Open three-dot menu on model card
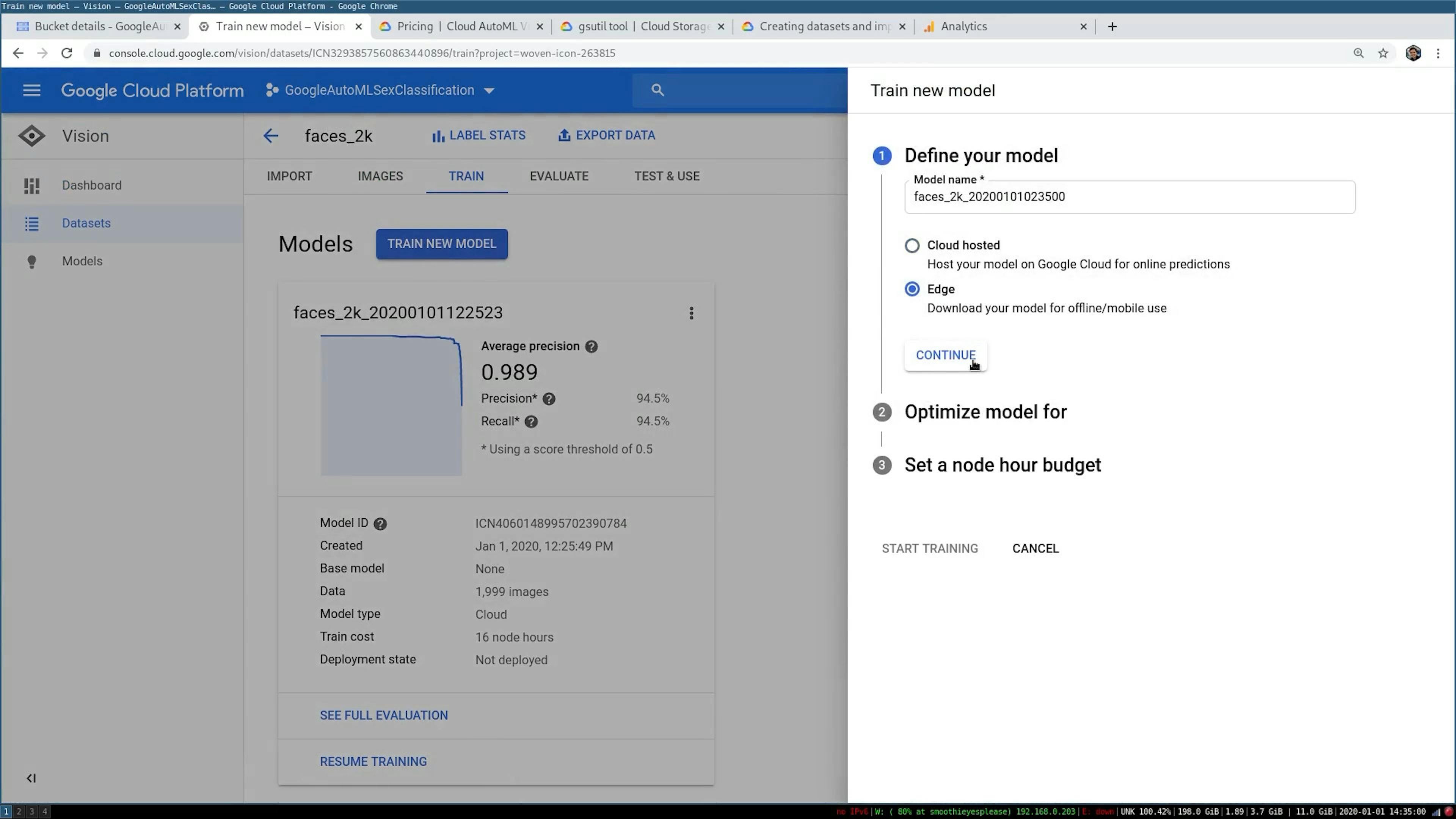Viewport: 1456px width, 819px height. pyautogui.click(x=691, y=313)
